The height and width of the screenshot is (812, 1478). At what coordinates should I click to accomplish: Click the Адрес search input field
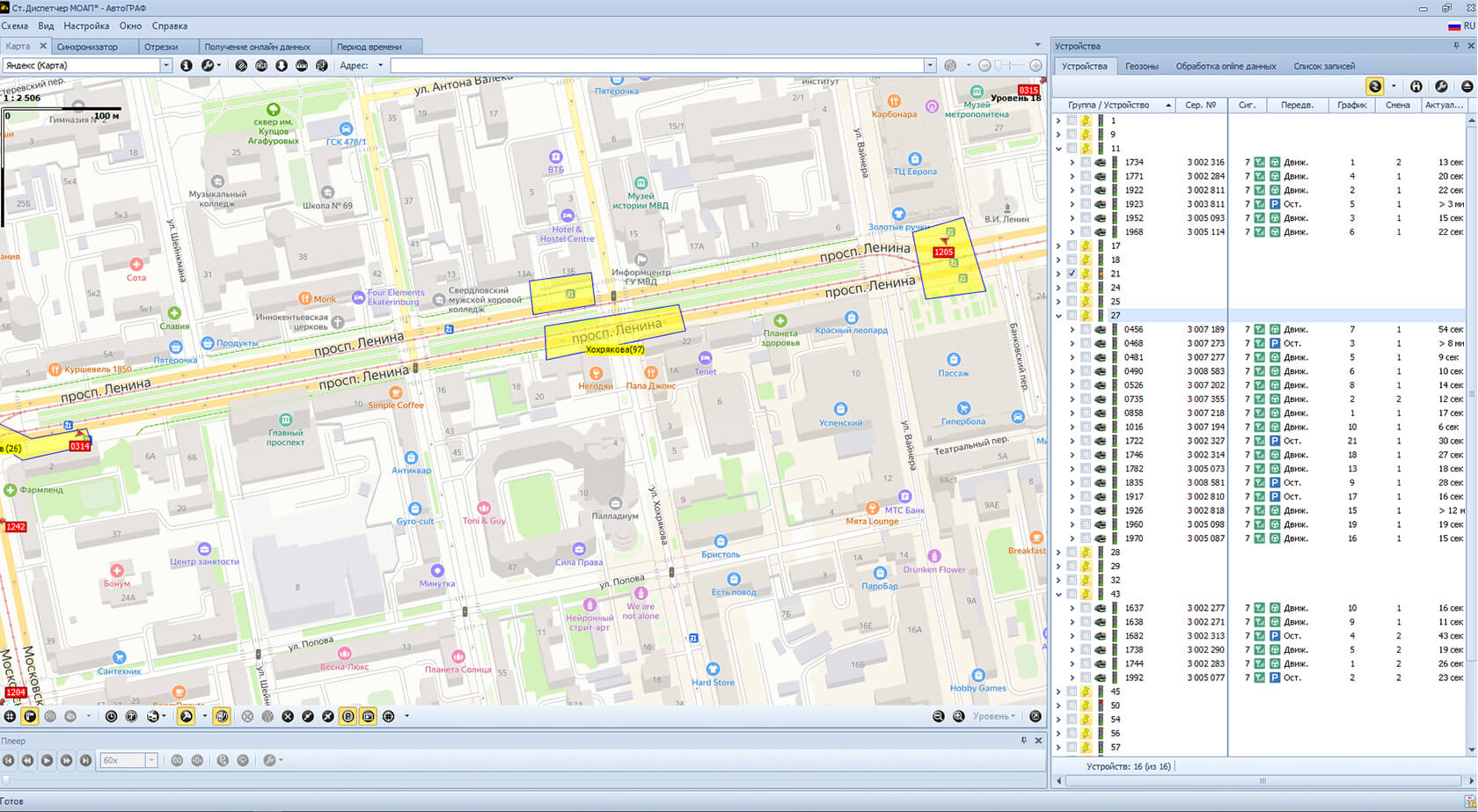coord(656,65)
